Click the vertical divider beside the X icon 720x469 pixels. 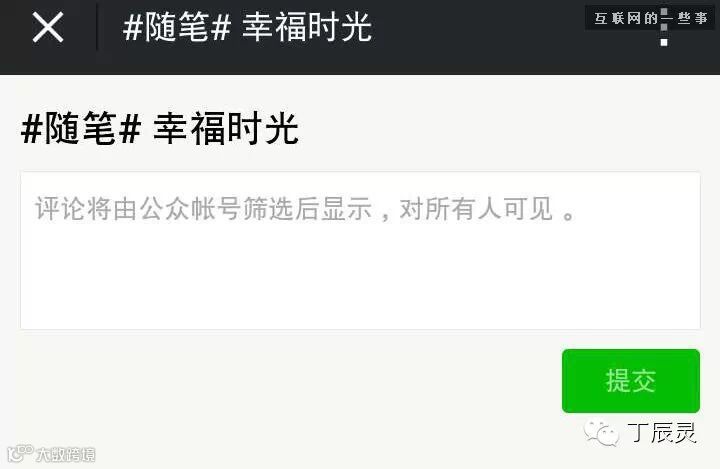[x=97, y=27]
